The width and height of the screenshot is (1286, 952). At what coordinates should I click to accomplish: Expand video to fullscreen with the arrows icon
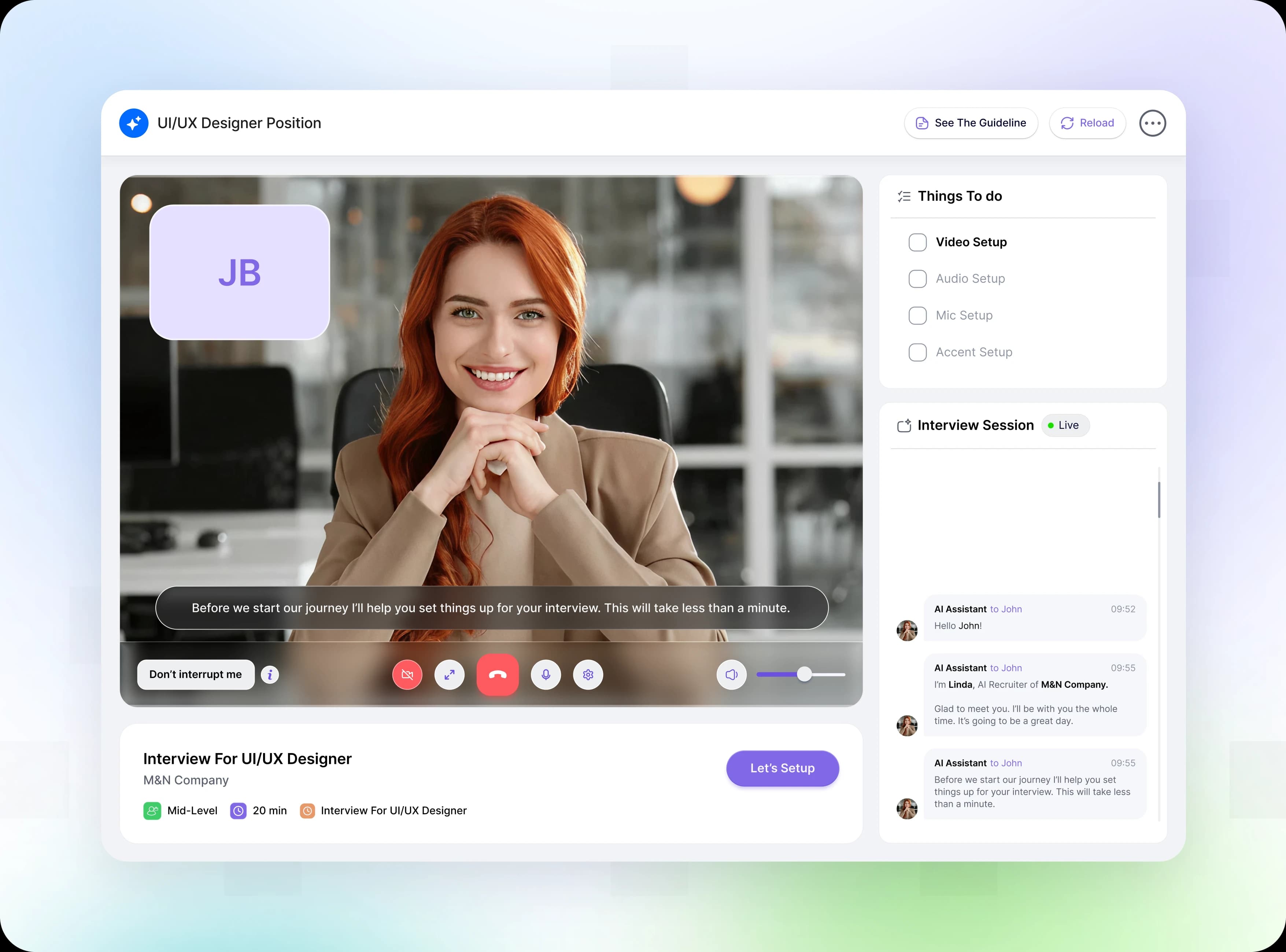point(450,674)
